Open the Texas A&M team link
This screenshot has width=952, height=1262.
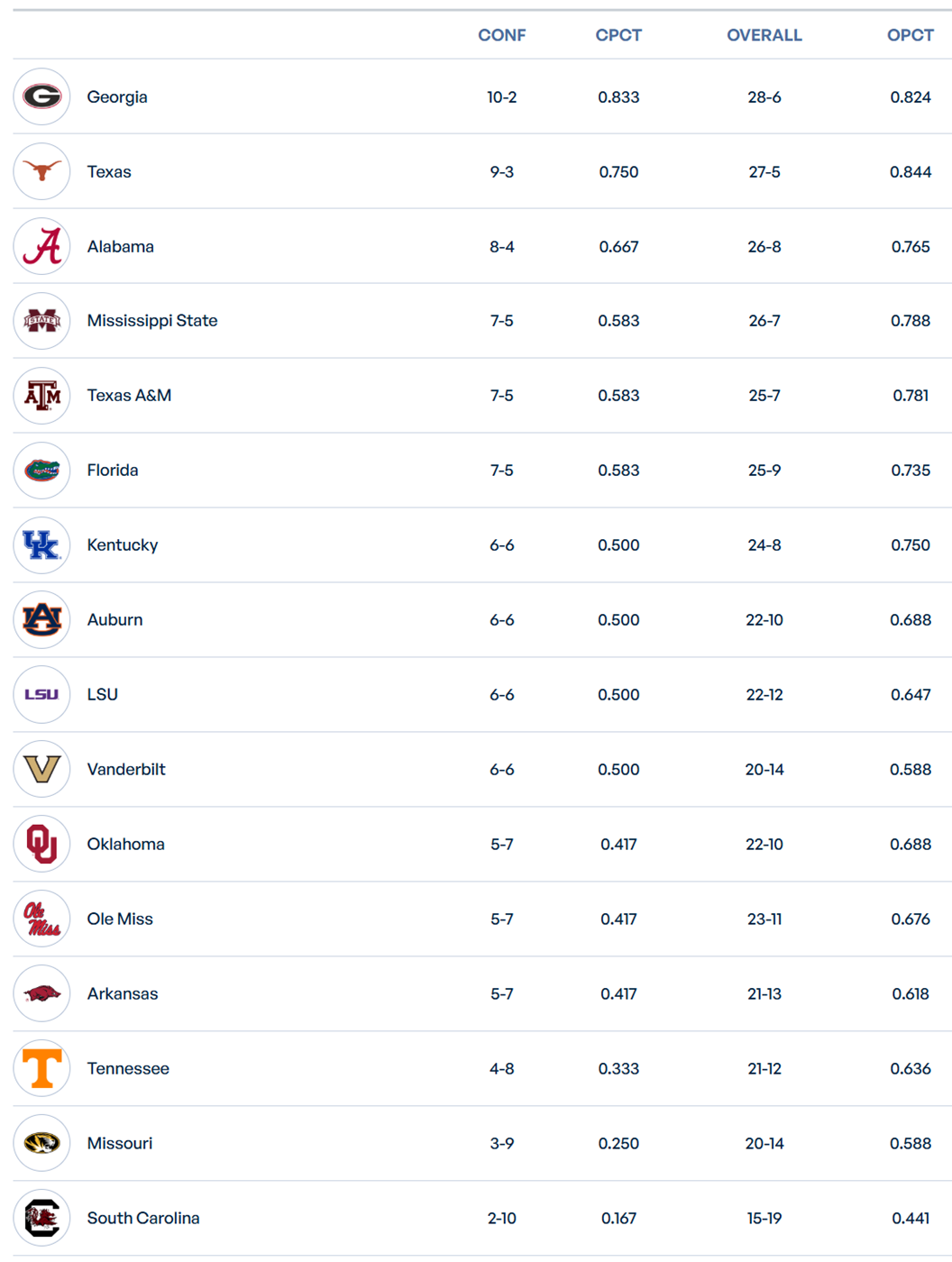click(x=129, y=395)
